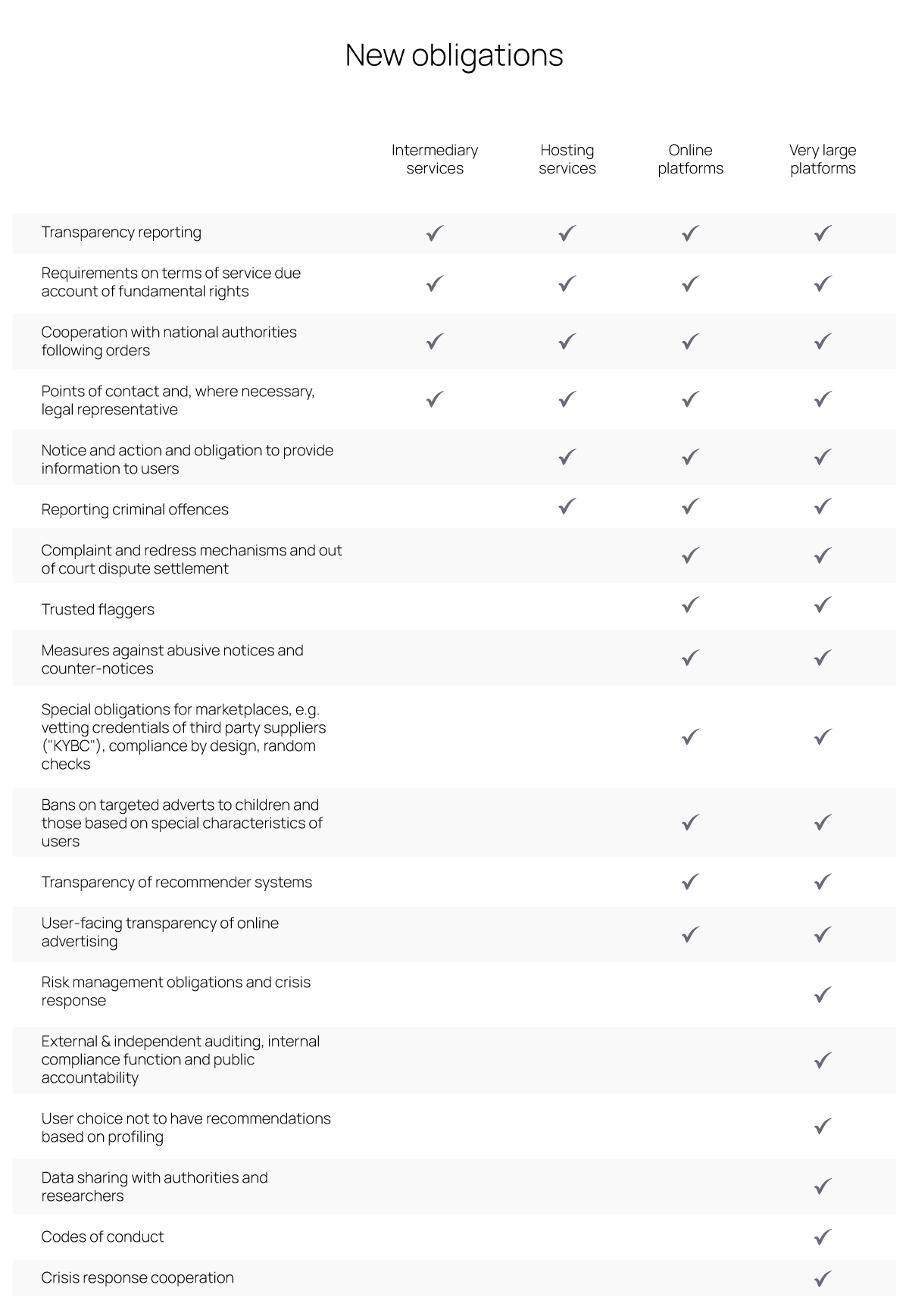Click Data sharing with authorities checkmark

coord(823,1186)
